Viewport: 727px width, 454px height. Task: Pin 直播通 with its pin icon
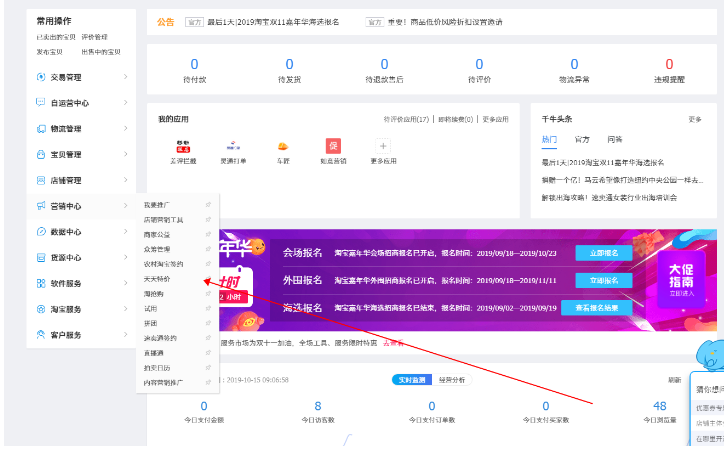(x=208, y=353)
